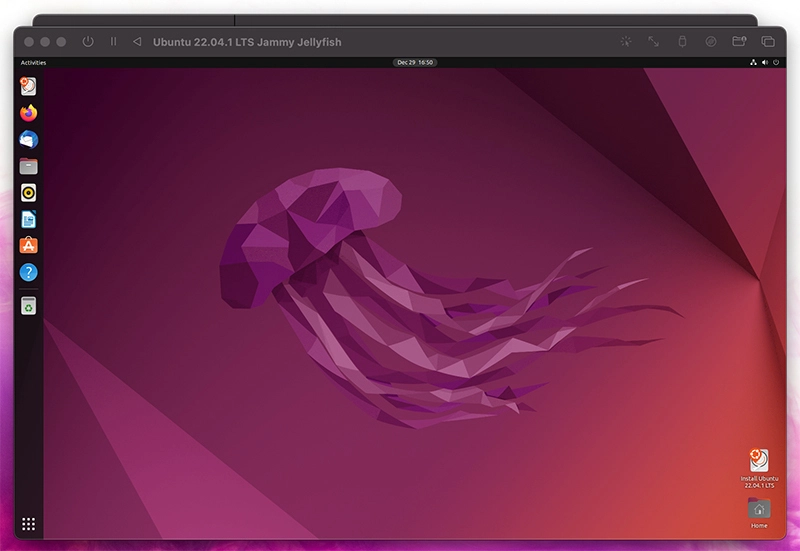
Task: Open LibreOffice Writer from the dock
Action: pos(29,219)
